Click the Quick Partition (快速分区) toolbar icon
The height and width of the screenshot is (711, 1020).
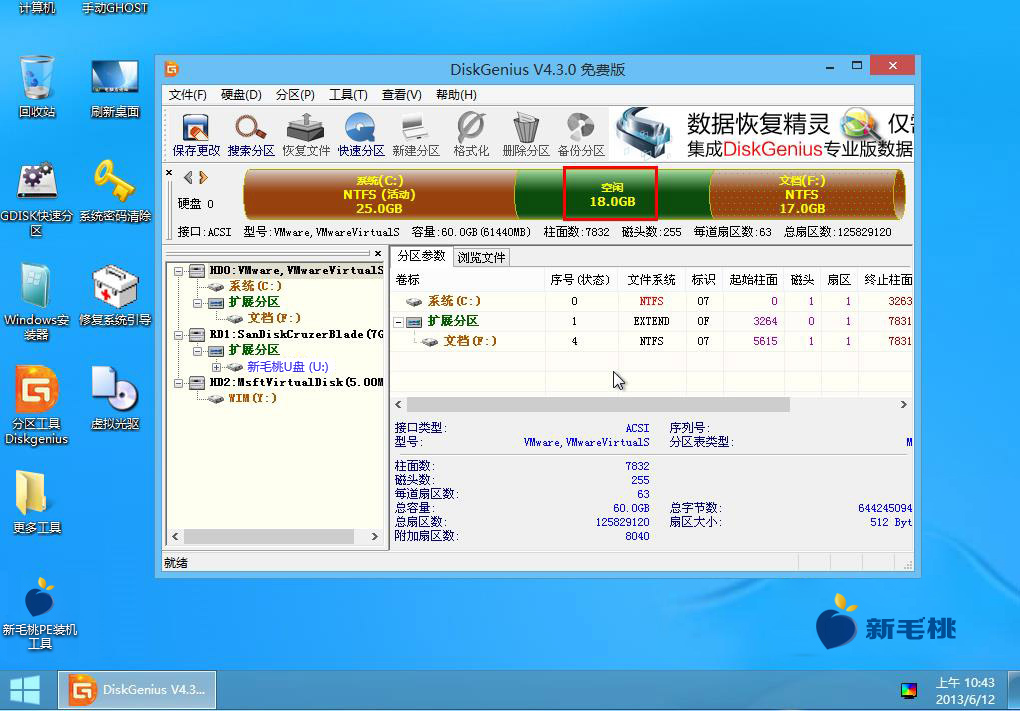click(x=360, y=135)
